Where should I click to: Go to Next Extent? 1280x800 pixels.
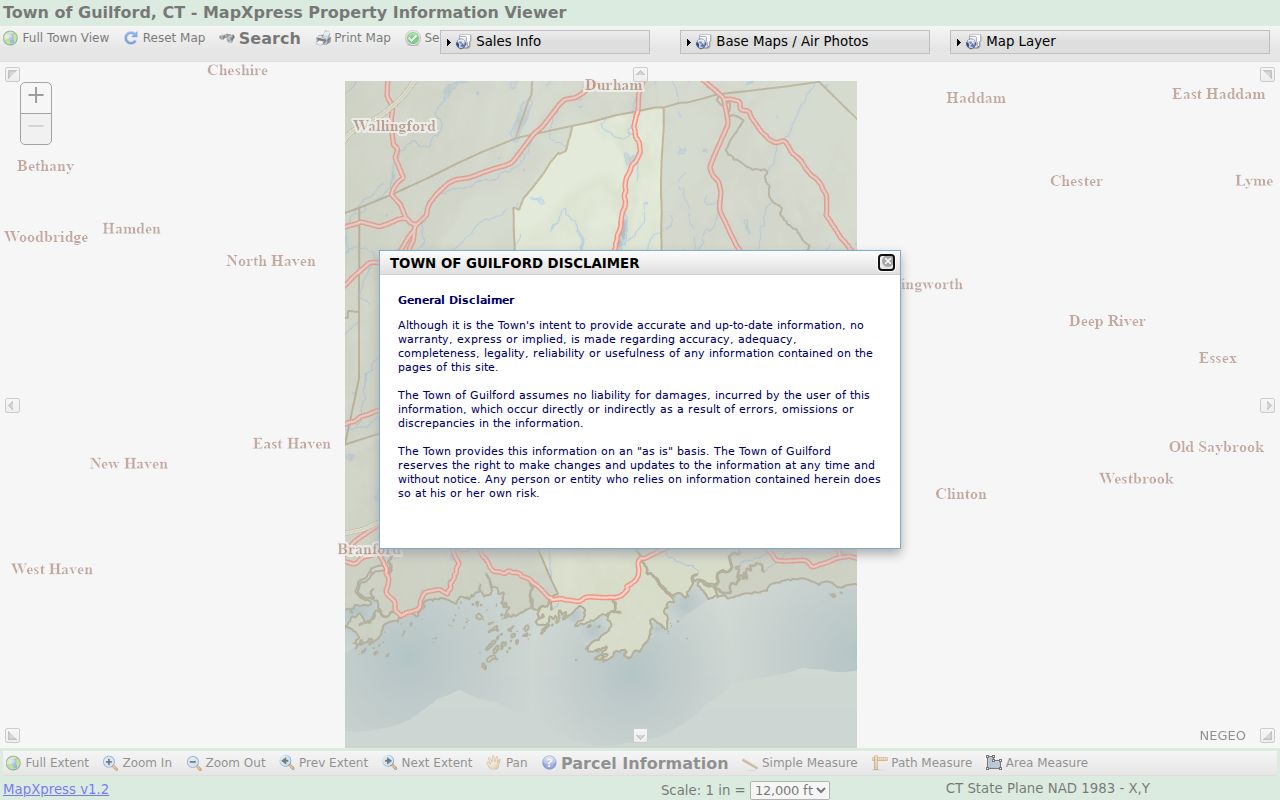point(427,762)
